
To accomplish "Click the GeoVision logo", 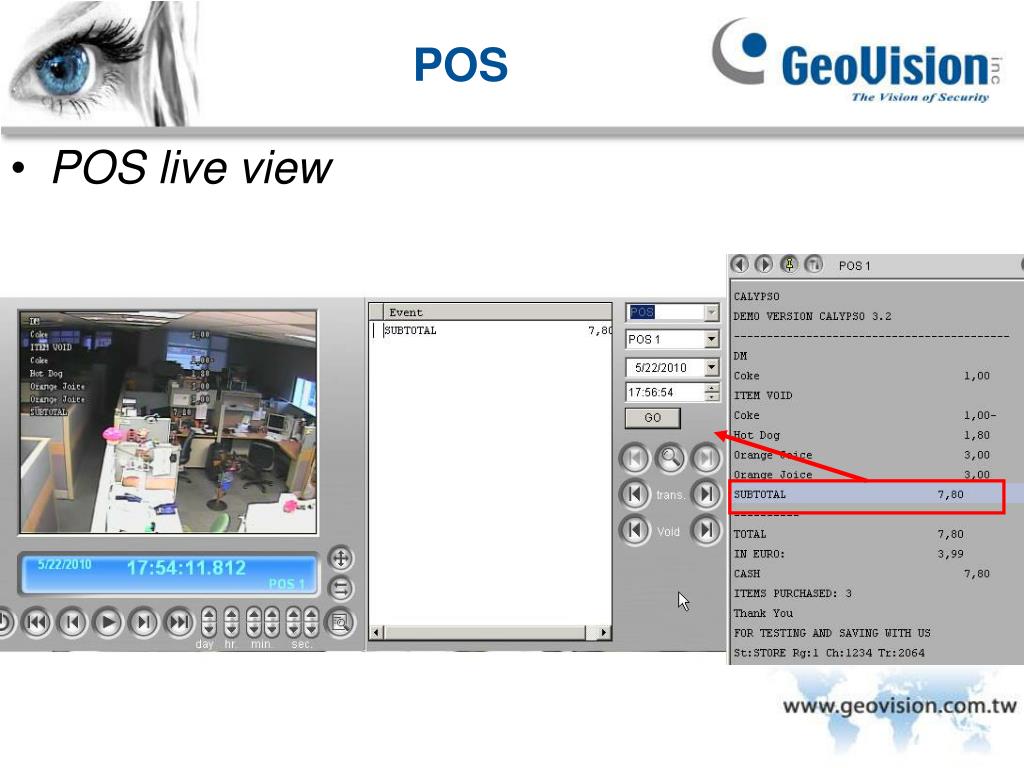I will coord(857,61).
